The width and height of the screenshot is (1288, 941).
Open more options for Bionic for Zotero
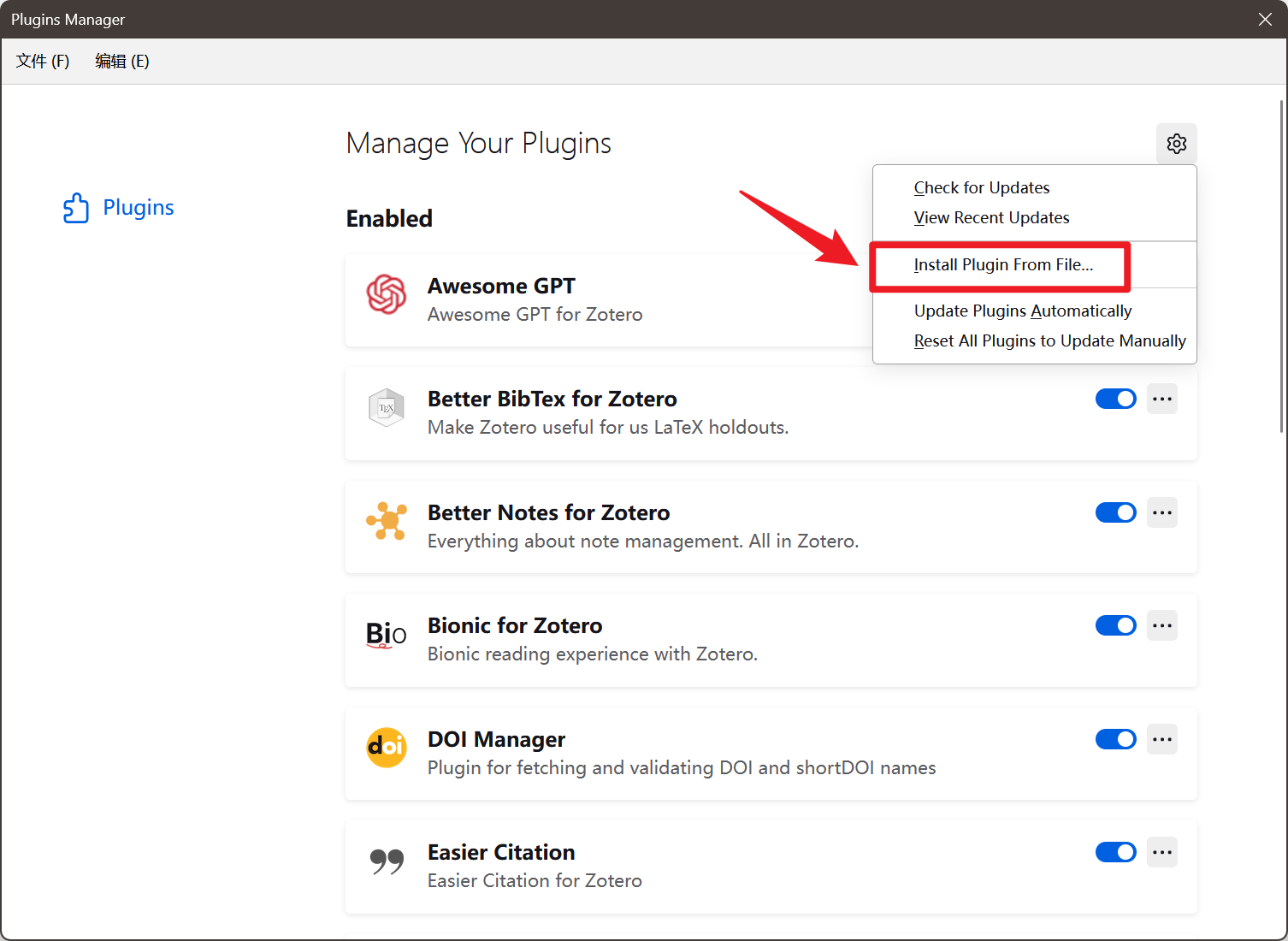click(x=1161, y=625)
